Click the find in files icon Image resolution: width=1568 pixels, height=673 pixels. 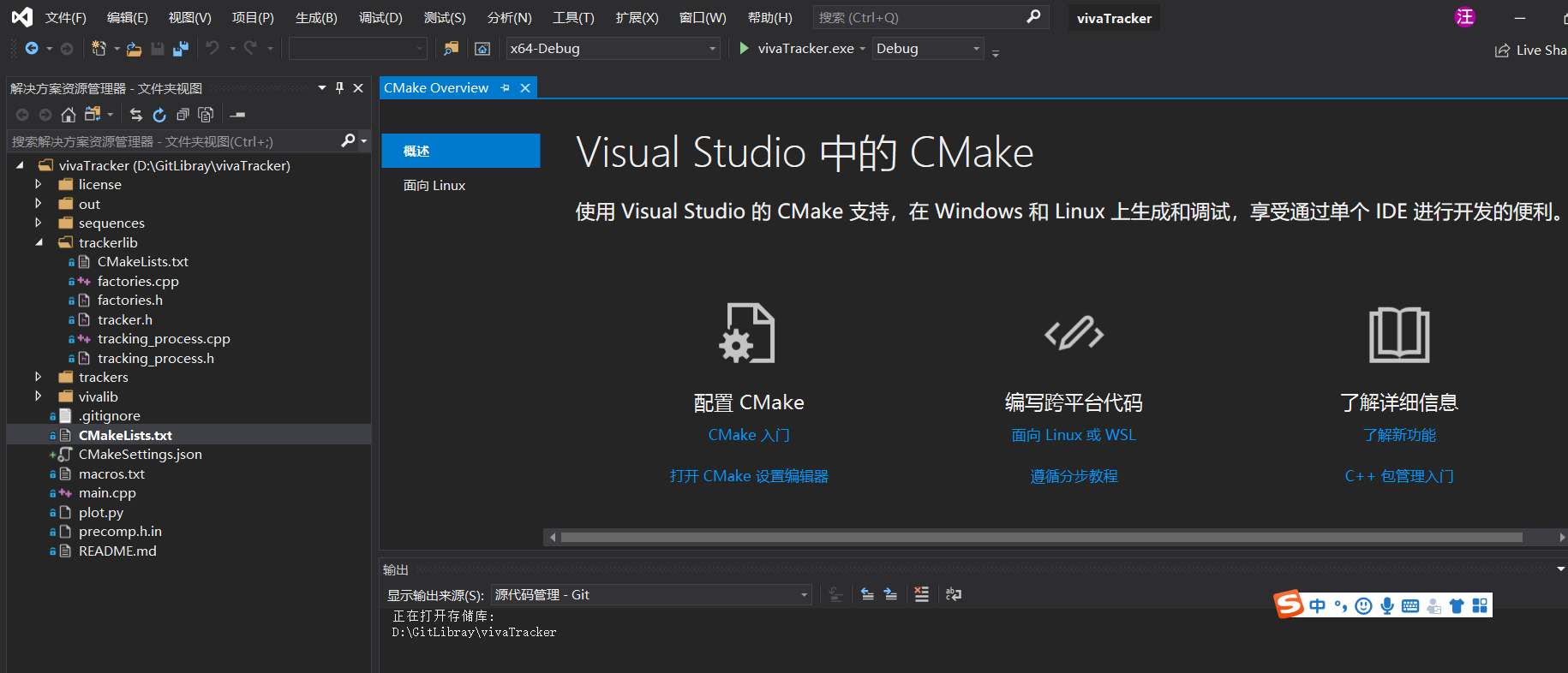[x=452, y=49]
